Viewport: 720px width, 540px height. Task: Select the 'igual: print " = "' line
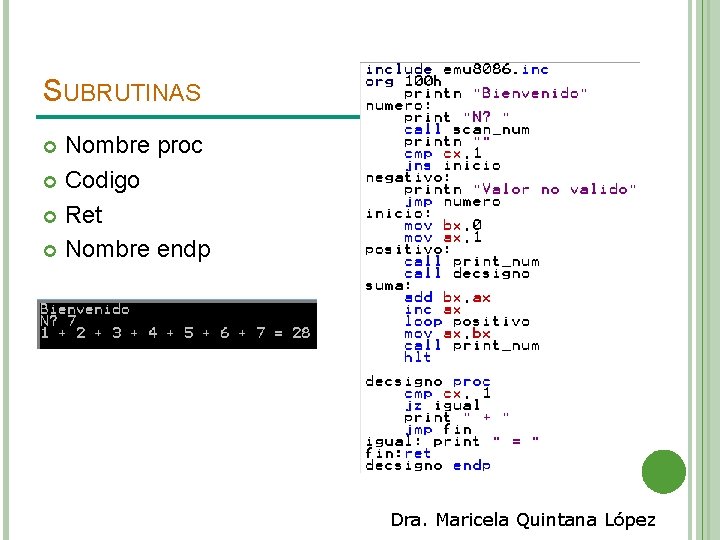click(x=452, y=441)
